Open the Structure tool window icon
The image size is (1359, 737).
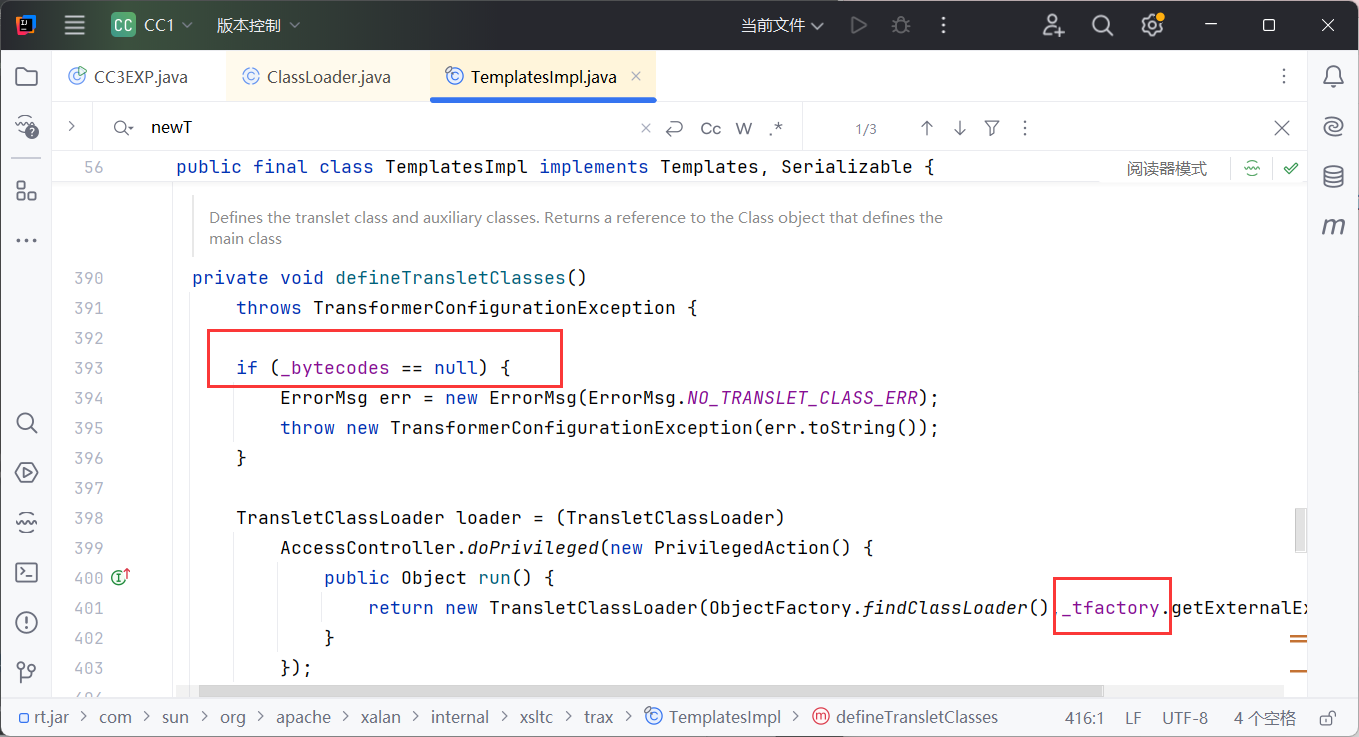coord(27,191)
